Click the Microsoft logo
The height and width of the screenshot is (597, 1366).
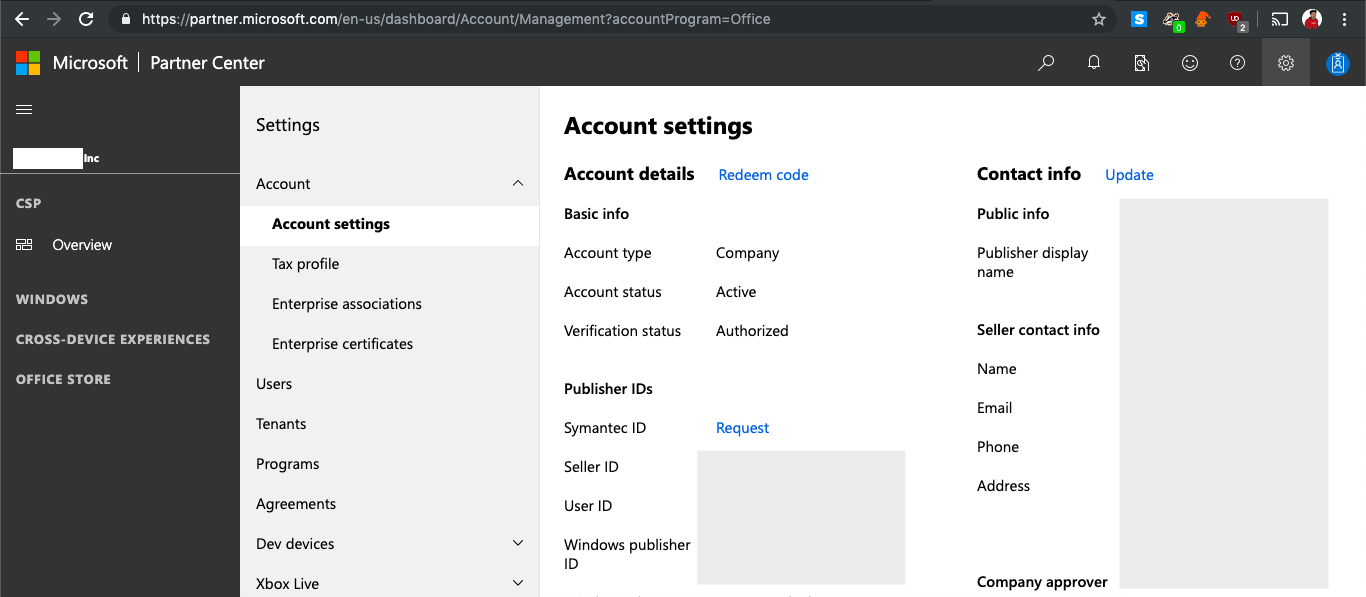point(28,63)
